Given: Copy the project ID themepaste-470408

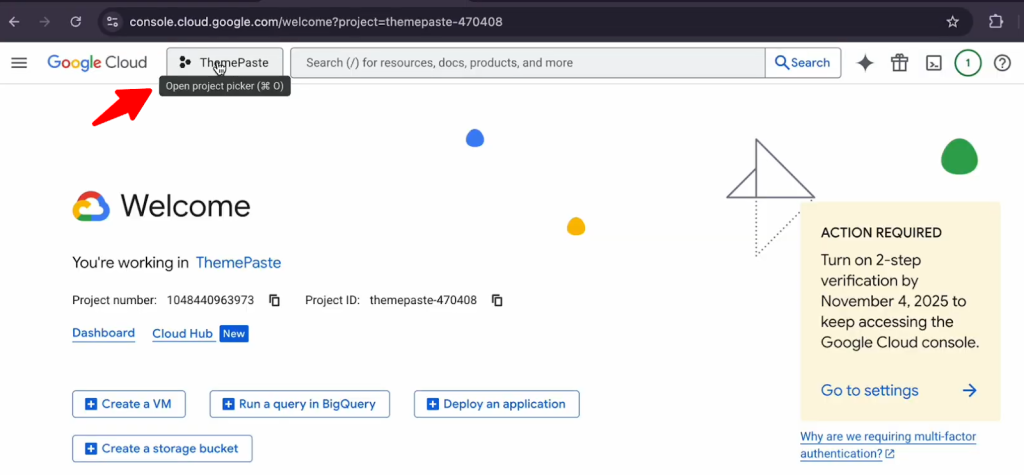Looking at the screenshot, I should click(x=497, y=300).
